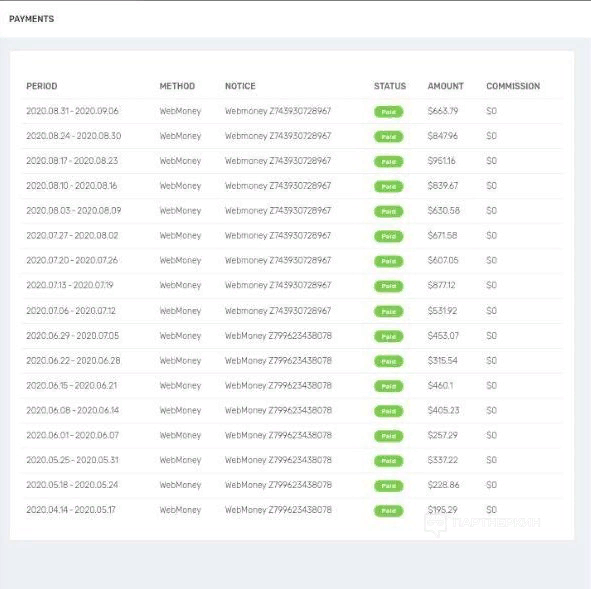Select period 2020.06.22 - 2020.06.28
Image resolution: width=591 pixels, height=589 pixels.
pos(73,360)
